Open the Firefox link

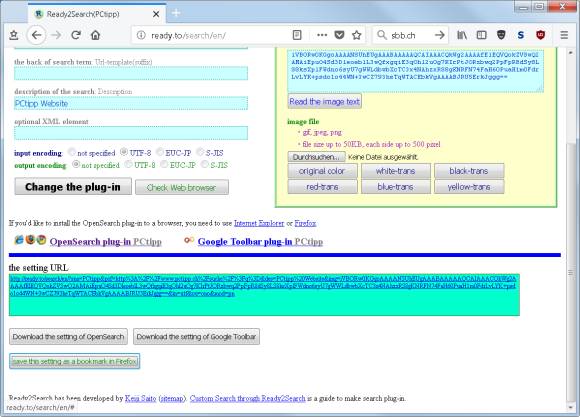(x=305, y=223)
